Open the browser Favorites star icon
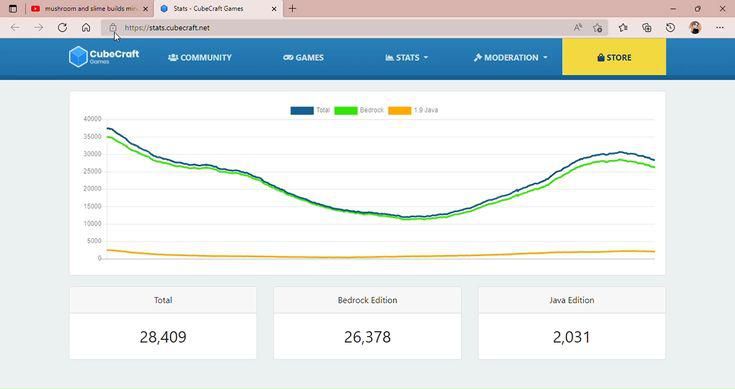The height and width of the screenshot is (389, 735). pos(622,28)
